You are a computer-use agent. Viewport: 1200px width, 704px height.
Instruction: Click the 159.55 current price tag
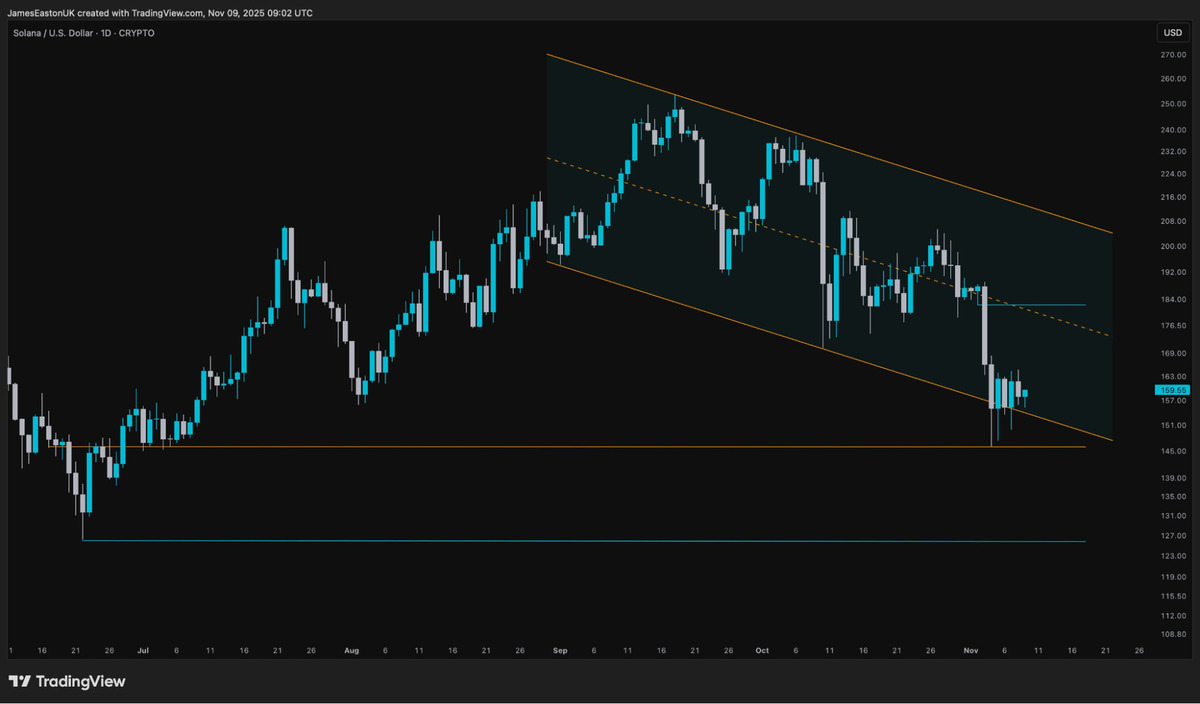1171,390
